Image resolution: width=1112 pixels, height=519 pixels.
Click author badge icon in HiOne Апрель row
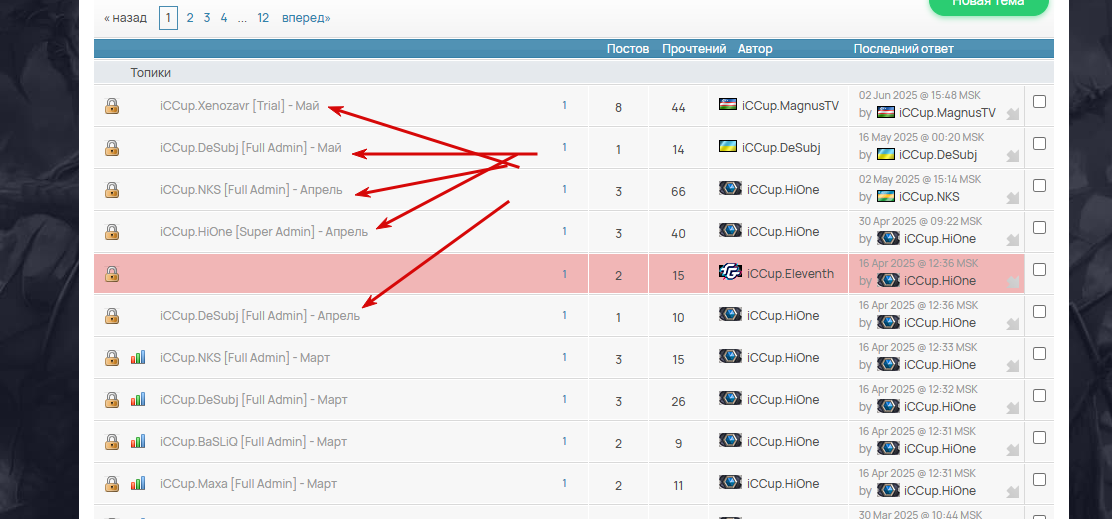click(x=730, y=230)
